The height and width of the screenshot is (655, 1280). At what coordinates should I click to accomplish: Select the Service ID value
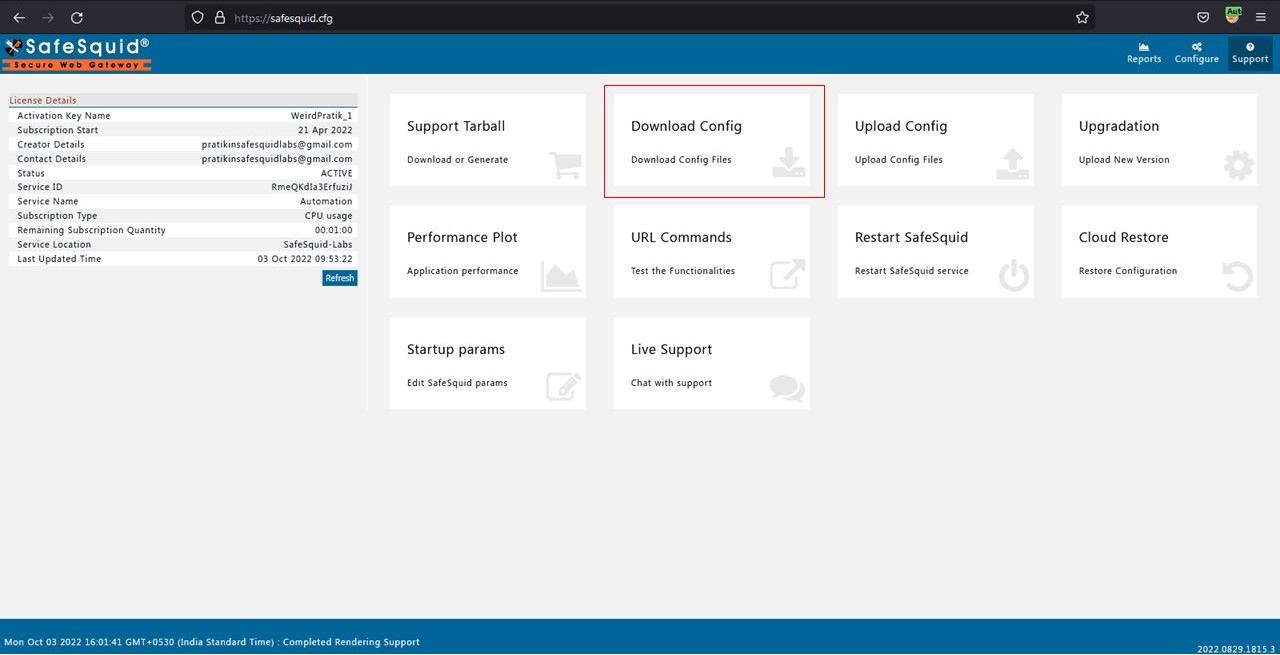point(312,187)
